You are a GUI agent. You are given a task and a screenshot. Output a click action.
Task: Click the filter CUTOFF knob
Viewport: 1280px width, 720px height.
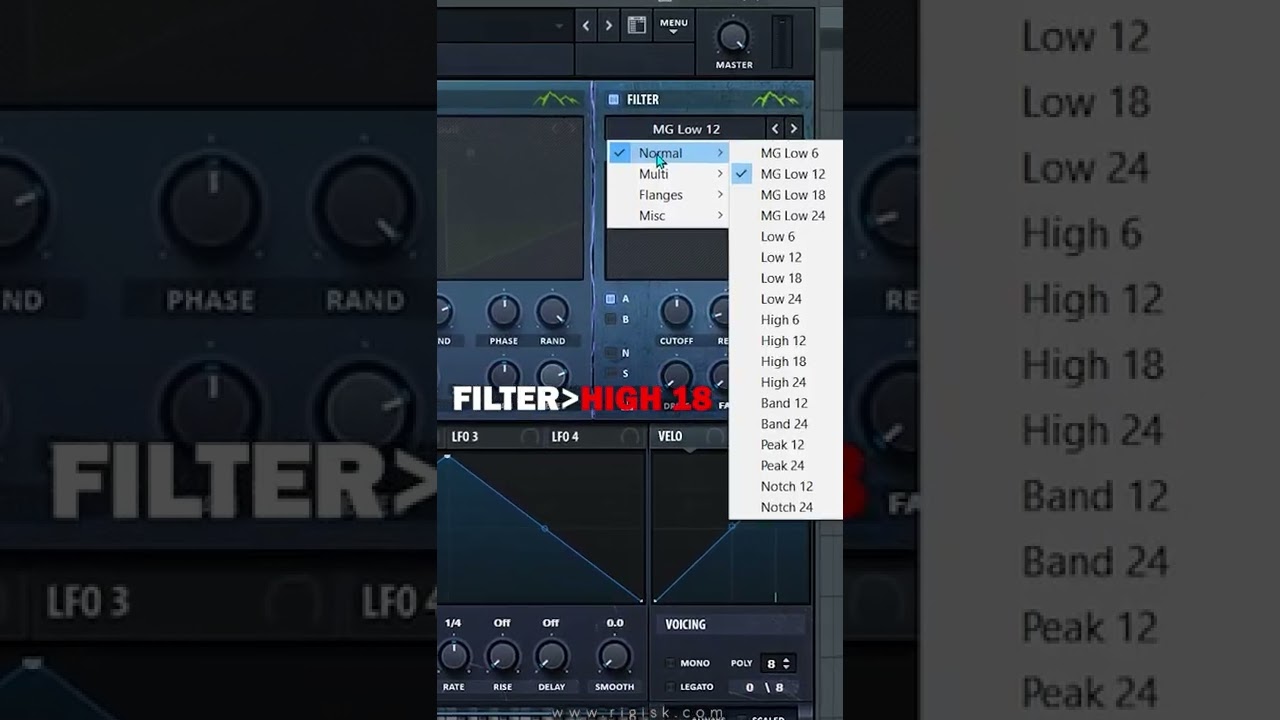[676, 312]
